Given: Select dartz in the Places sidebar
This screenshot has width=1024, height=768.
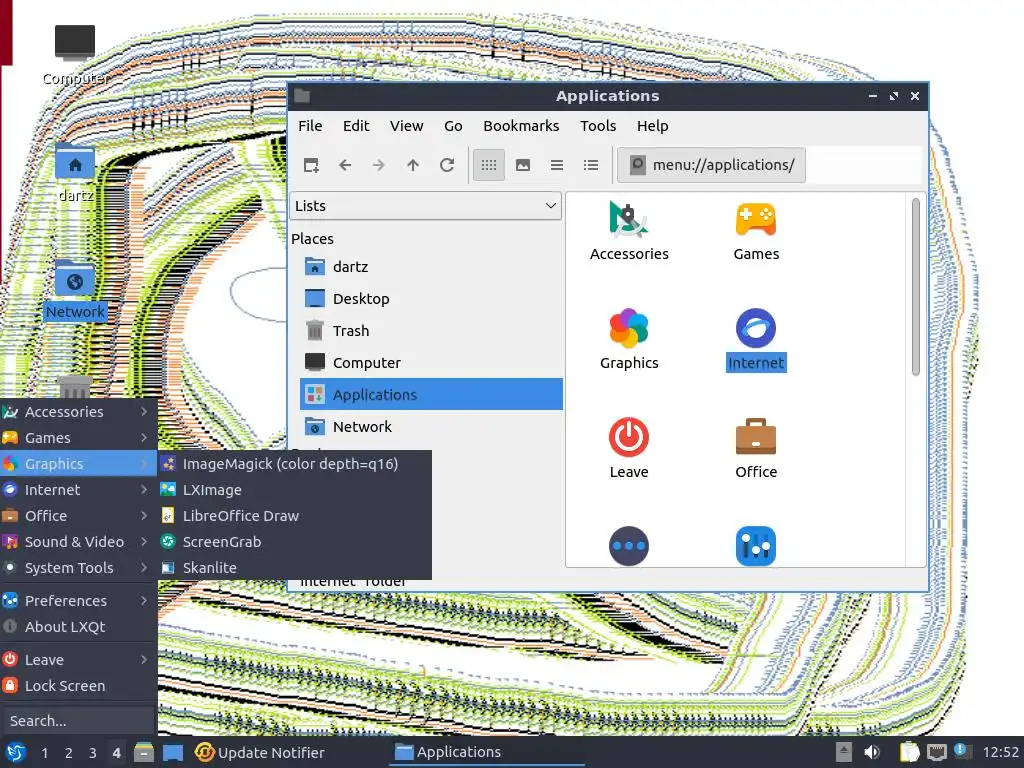Looking at the screenshot, I should [431, 266].
